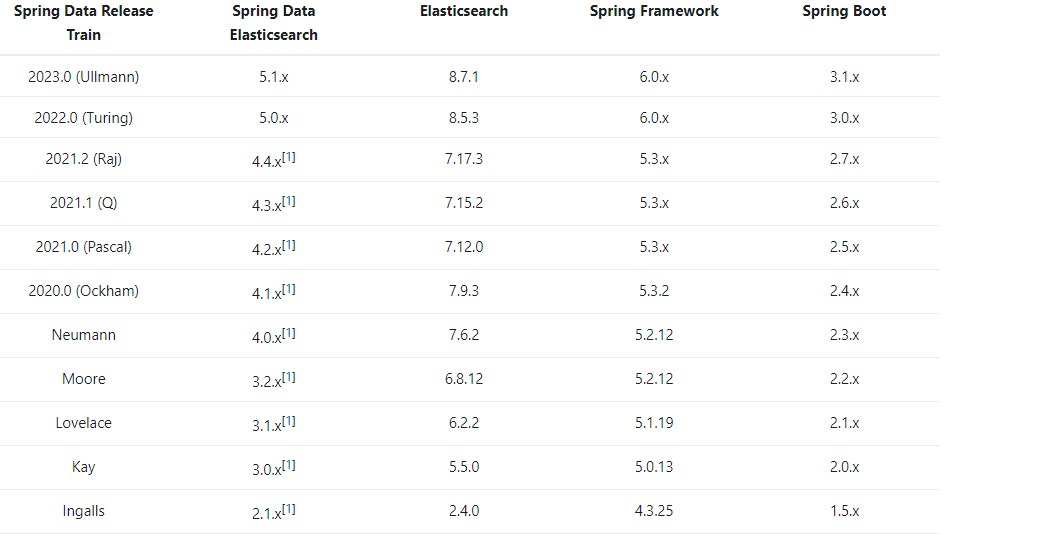Follow footnote link next to 3.2.x
The image size is (1058, 534).
tap(289, 377)
